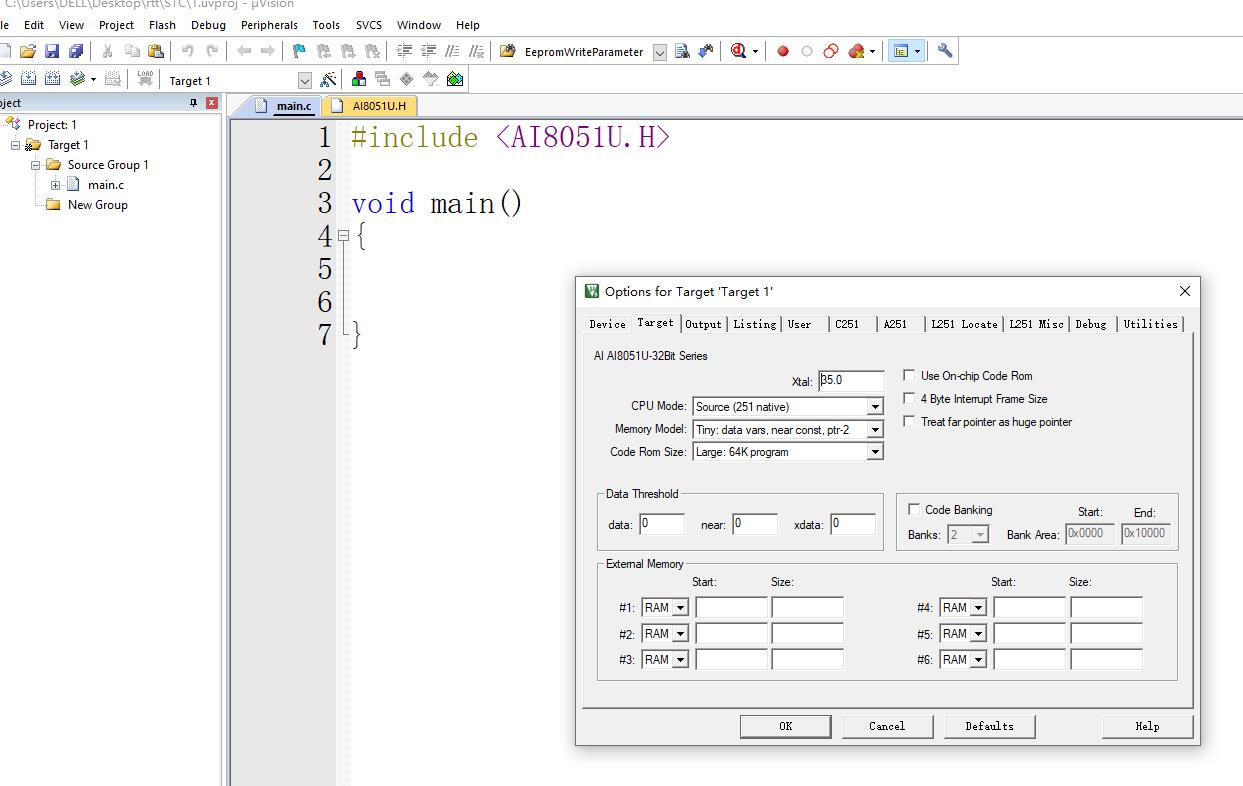Close the Project panel
This screenshot has width=1243, height=786.
(212, 103)
